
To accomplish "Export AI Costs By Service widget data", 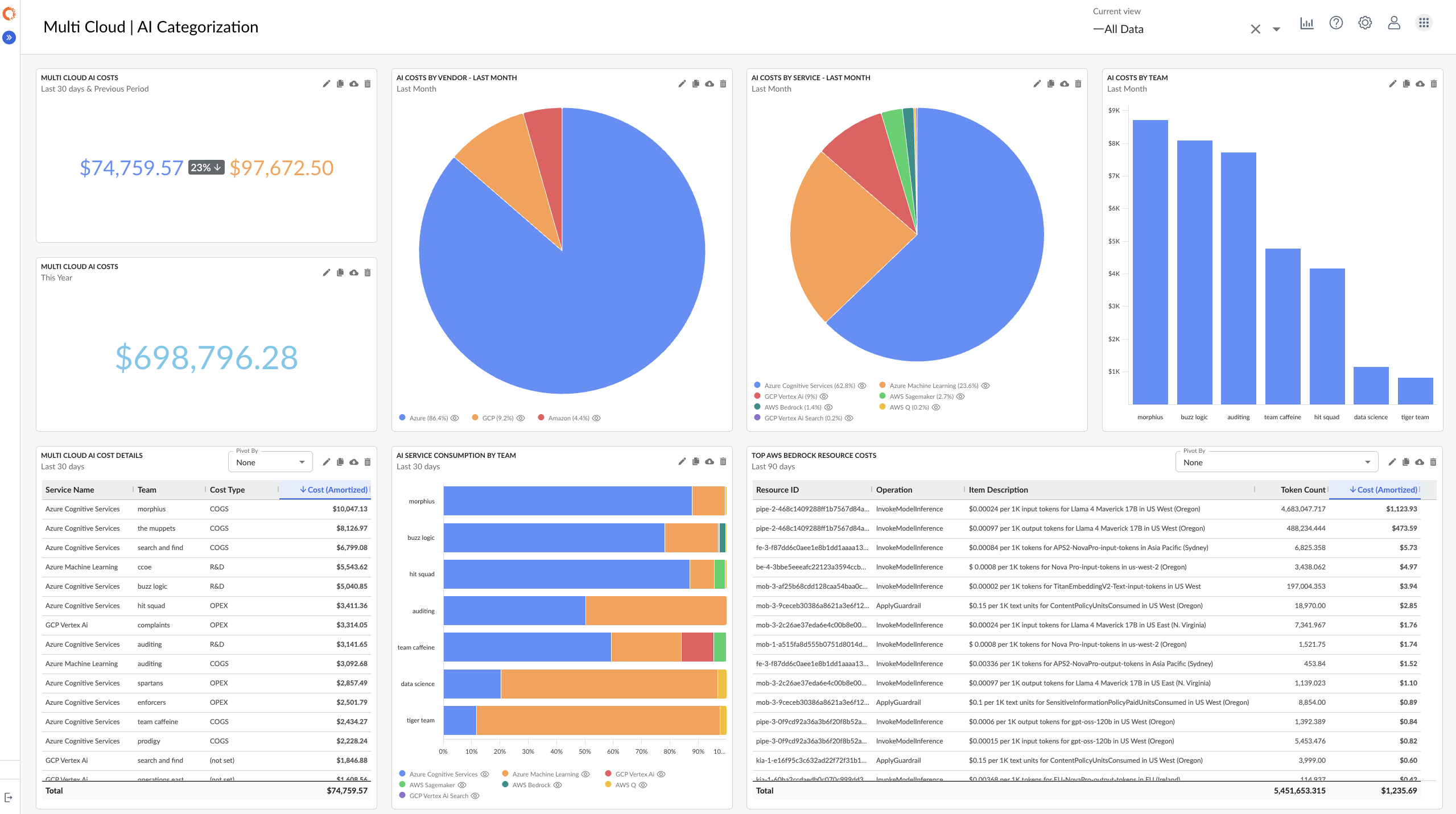I will [1065, 84].
